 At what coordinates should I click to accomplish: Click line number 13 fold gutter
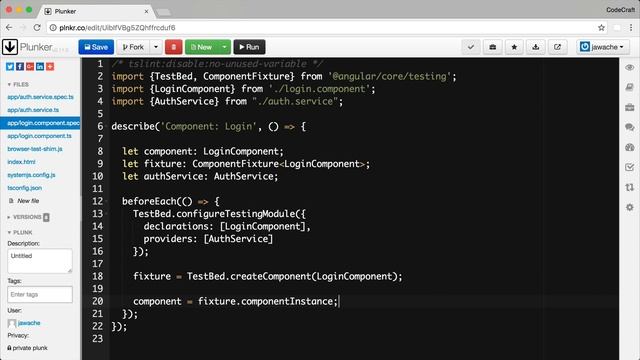click(106, 213)
